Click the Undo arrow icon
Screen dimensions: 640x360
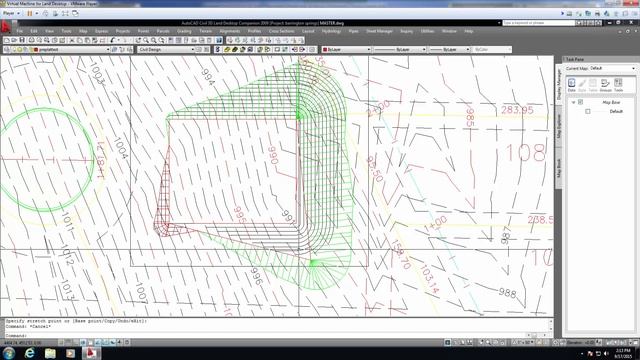click(x=113, y=40)
